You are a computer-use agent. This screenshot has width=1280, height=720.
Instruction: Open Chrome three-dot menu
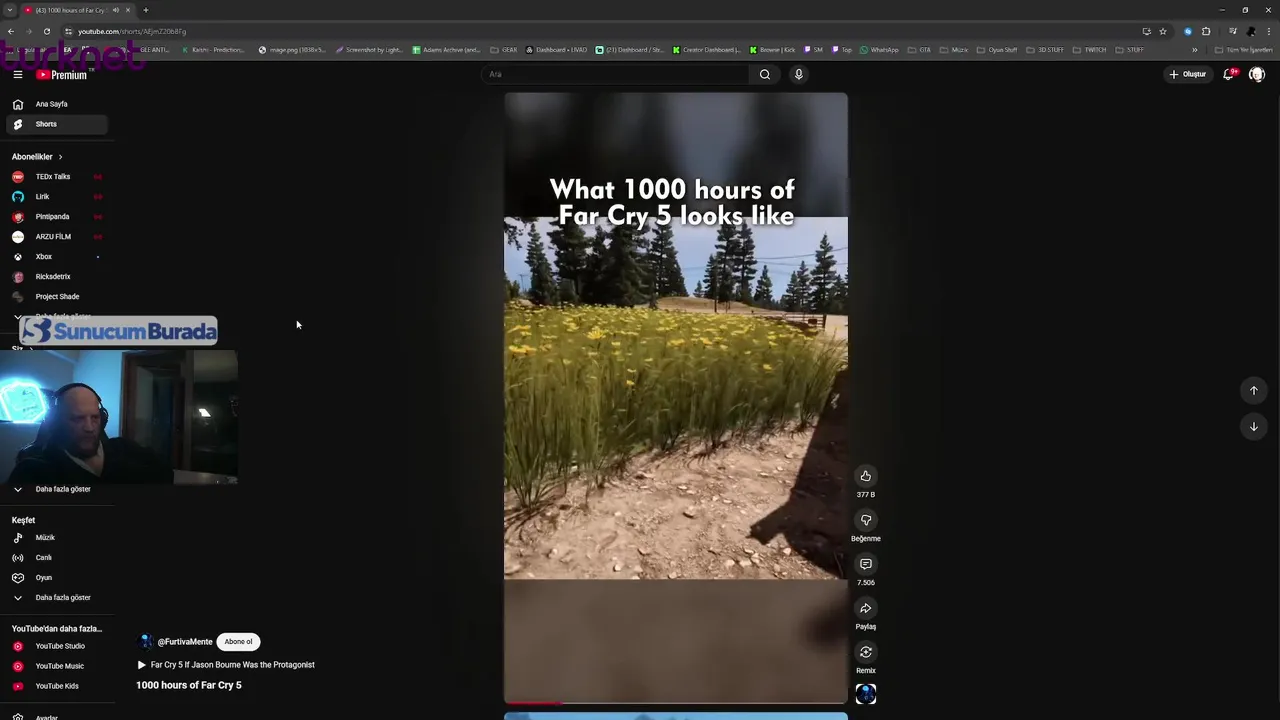tap(1268, 31)
